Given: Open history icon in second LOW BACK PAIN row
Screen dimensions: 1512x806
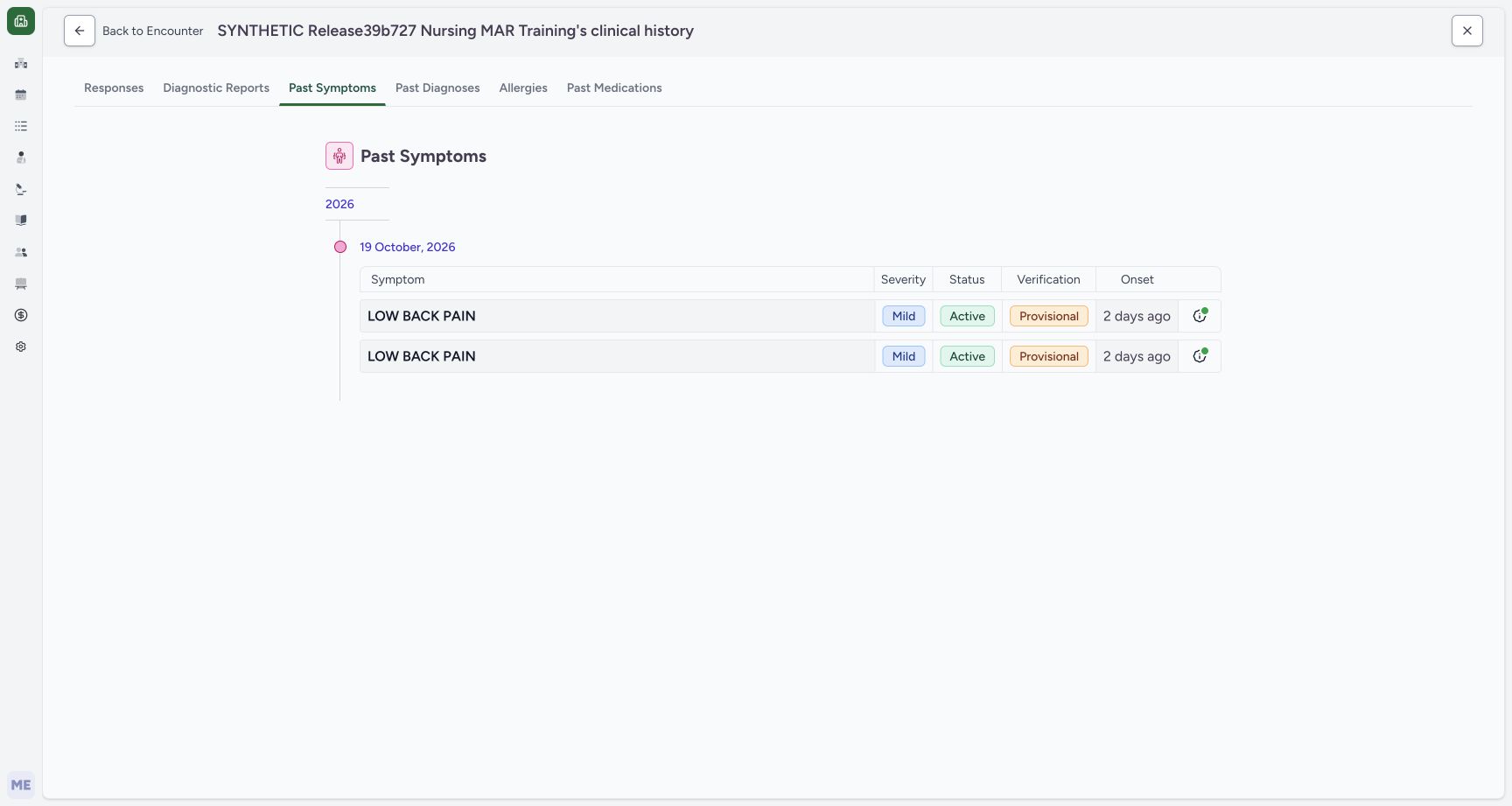Looking at the screenshot, I should click(x=1200, y=356).
